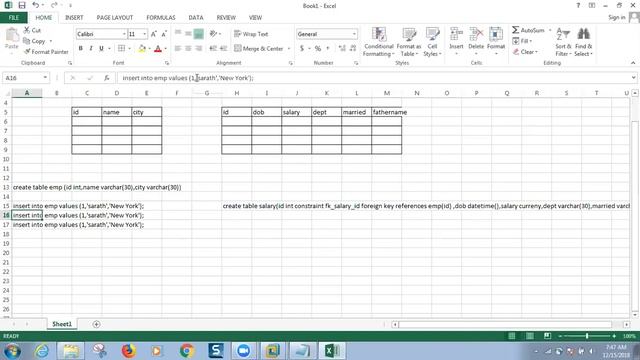Undo the last action
Viewport: 640px width, 360px height.
click(x=36, y=5)
